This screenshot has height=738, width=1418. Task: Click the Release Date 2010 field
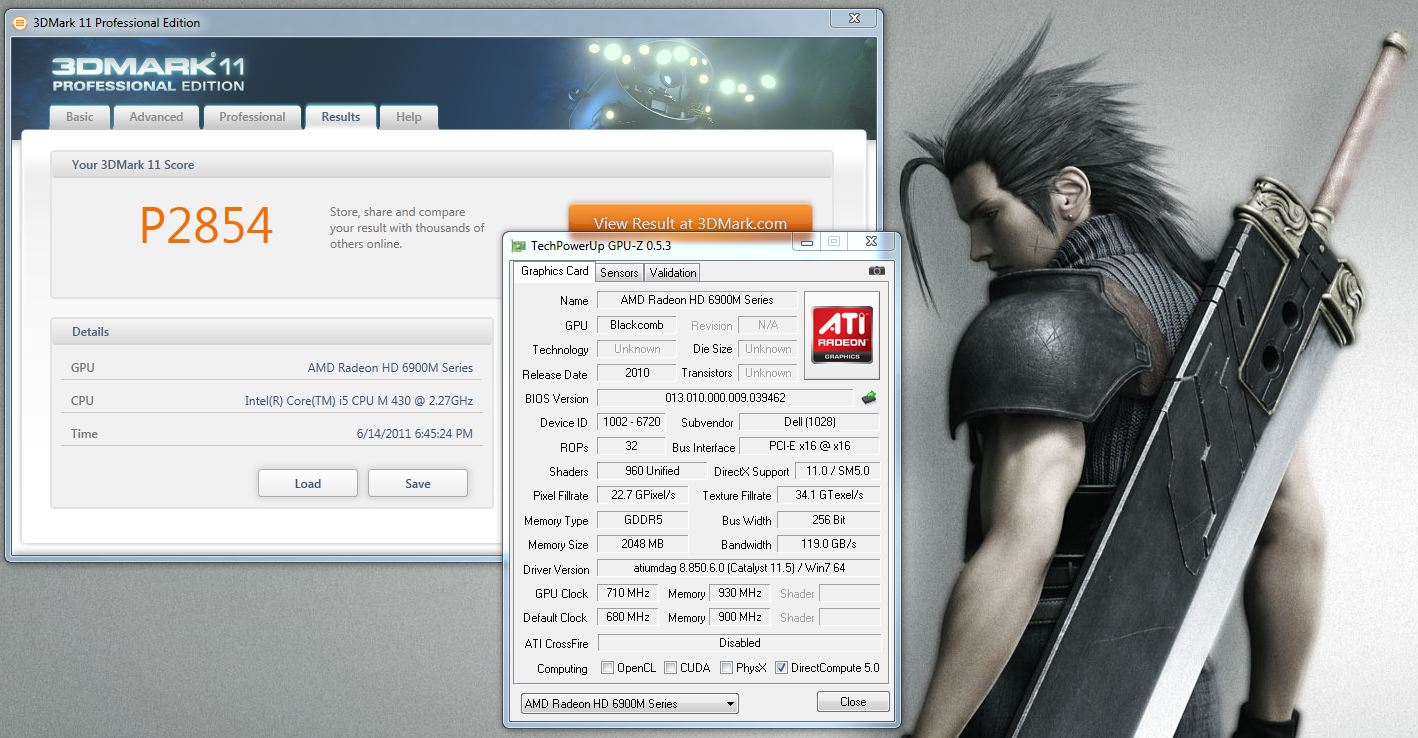point(636,373)
